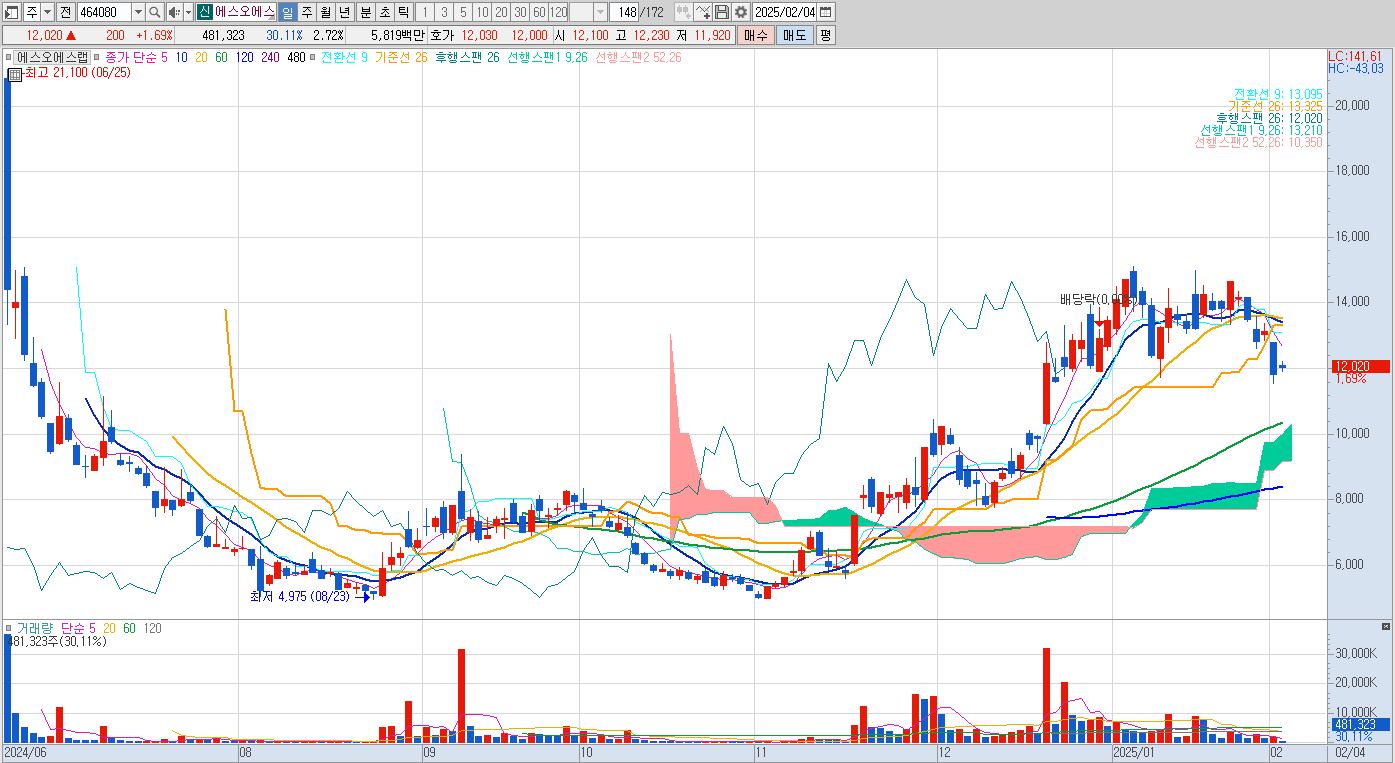Click the purple 종가 단순 legend color square
The width and height of the screenshot is (1395, 763).
(x=99, y=57)
